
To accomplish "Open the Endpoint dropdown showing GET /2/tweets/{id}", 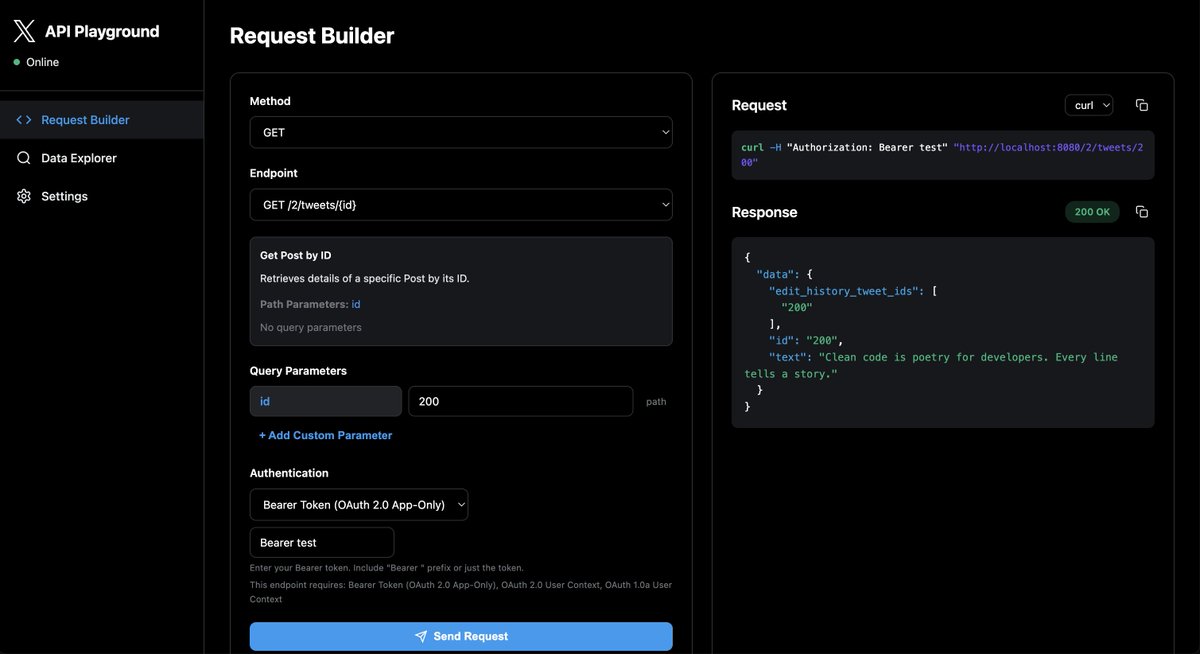I will click(461, 205).
